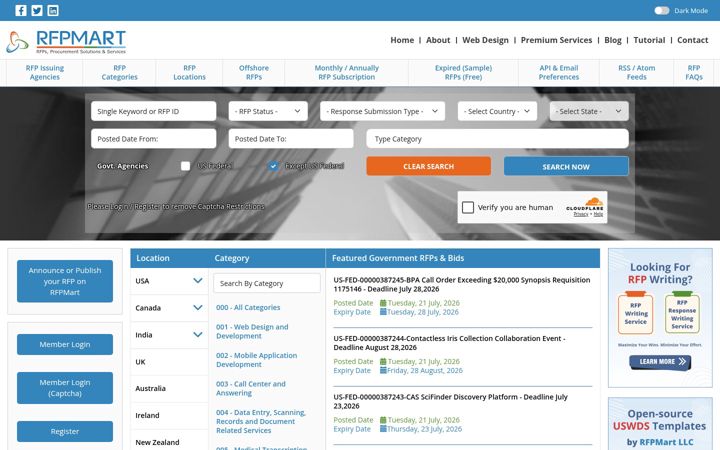Toggle the Dark Mode switch
Viewport: 720px width, 450px height.
pos(662,11)
